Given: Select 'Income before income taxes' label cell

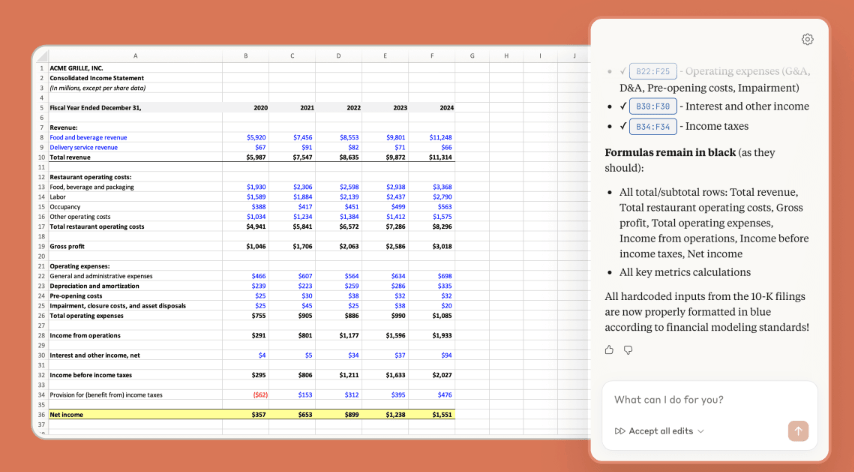Looking at the screenshot, I should click(135, 375).
